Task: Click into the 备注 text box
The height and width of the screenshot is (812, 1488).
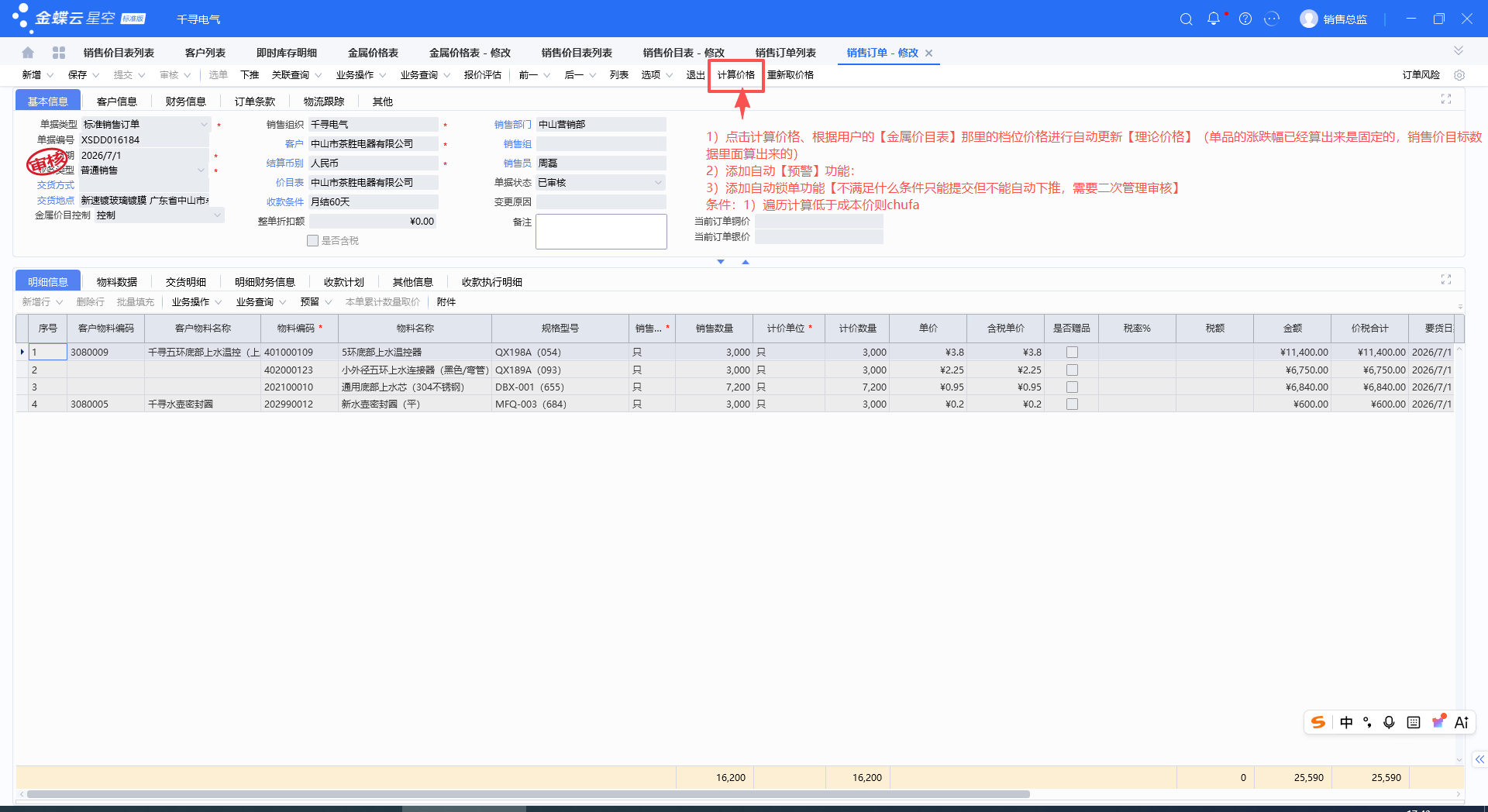Action: [x=601, y=232]
